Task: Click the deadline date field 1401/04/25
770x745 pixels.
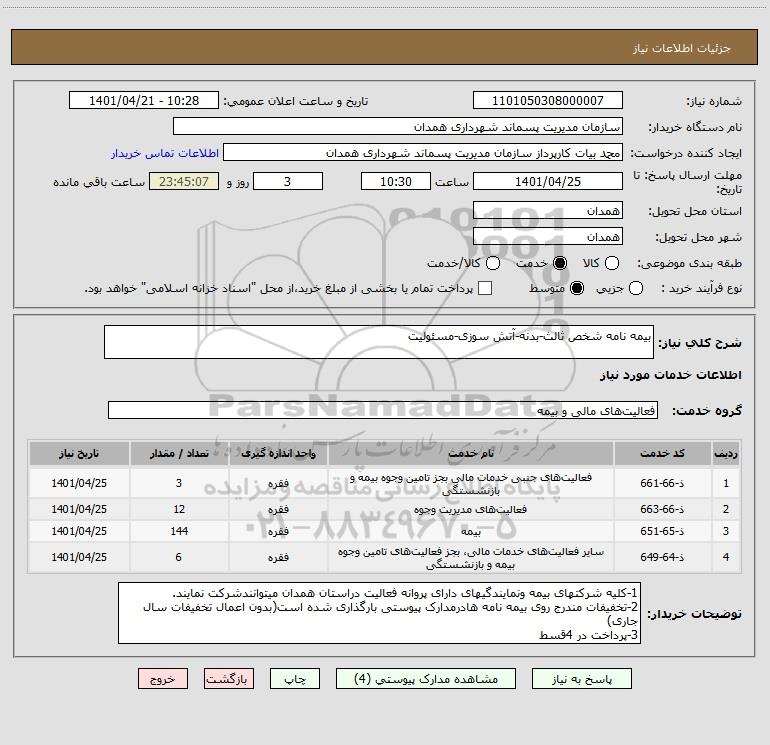Action: (x=548, y=181)
